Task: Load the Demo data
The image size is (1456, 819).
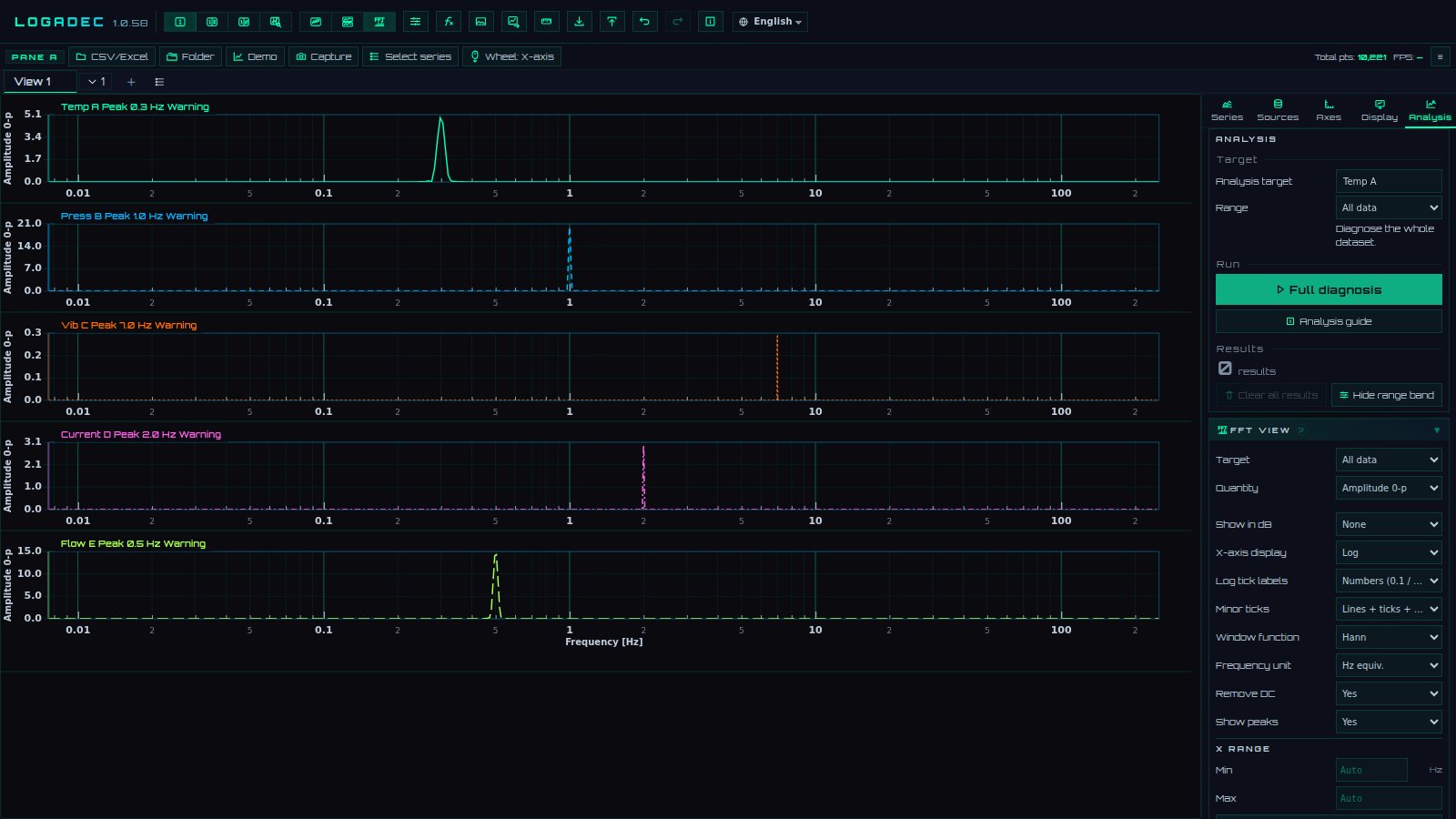Action: 255,56
